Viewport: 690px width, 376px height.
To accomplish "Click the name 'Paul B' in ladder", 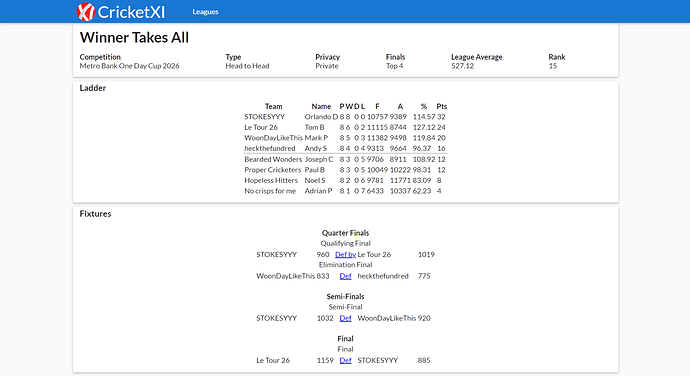I will (x=315, y=170).
